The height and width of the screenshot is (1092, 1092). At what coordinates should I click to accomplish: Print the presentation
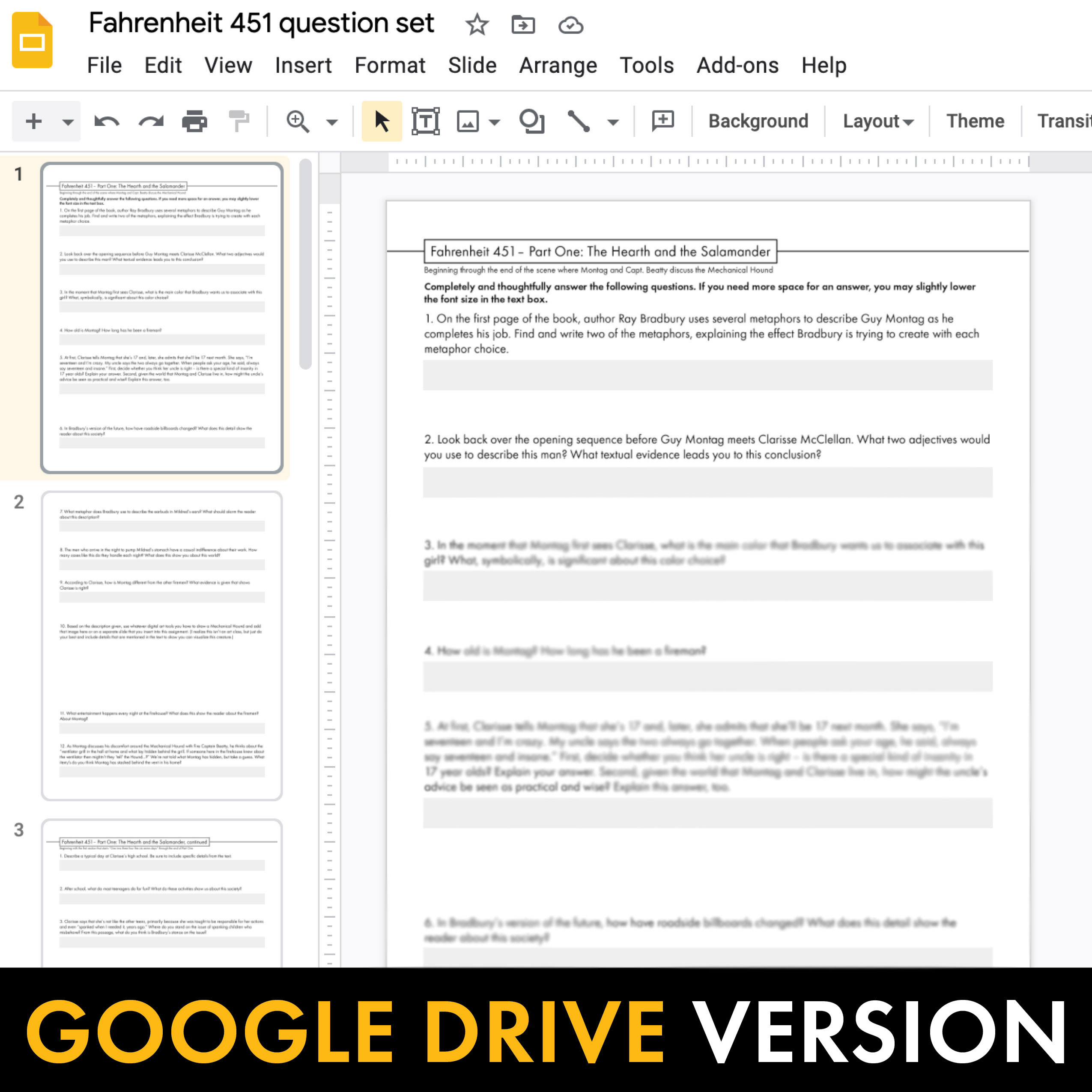pos(194,122)
